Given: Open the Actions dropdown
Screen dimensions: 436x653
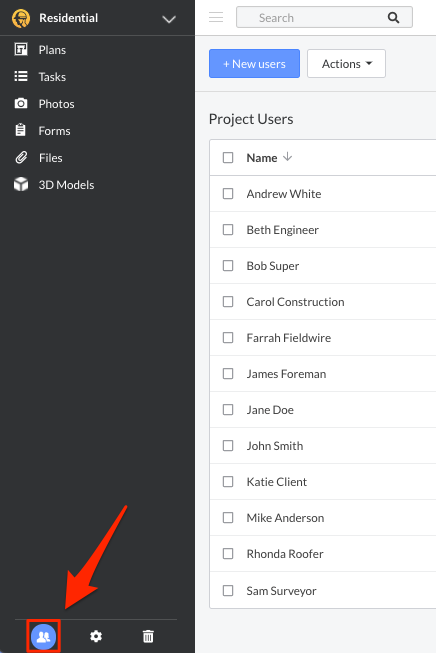Looking at the screenshot, I should point(346,64).
